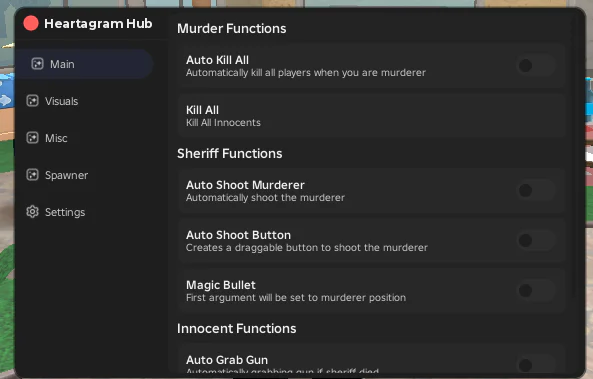The image size is (593, 379).
Task: Click 'Automatically shoot the murderer' description
Action: click(265, 197)
